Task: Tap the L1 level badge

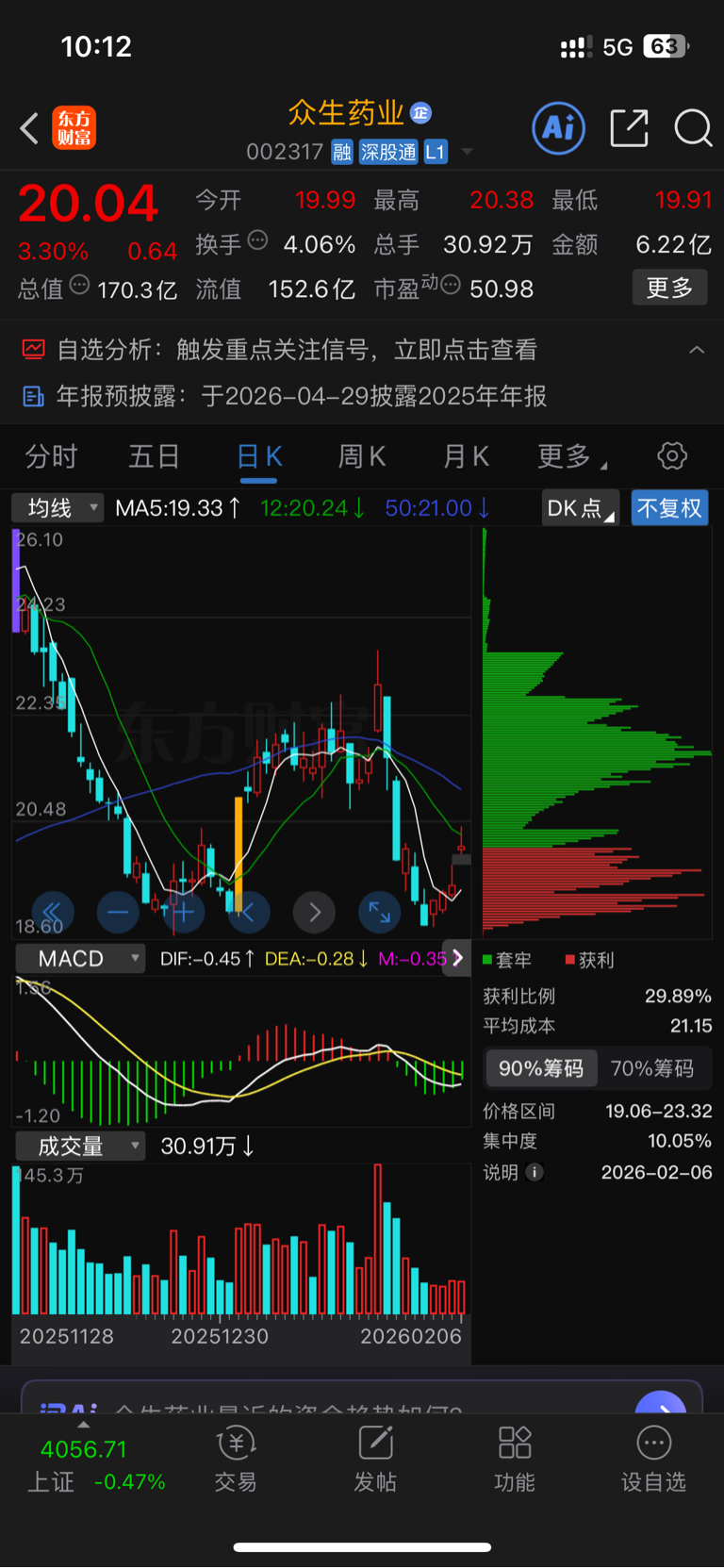Action: (x=435, y=152)
